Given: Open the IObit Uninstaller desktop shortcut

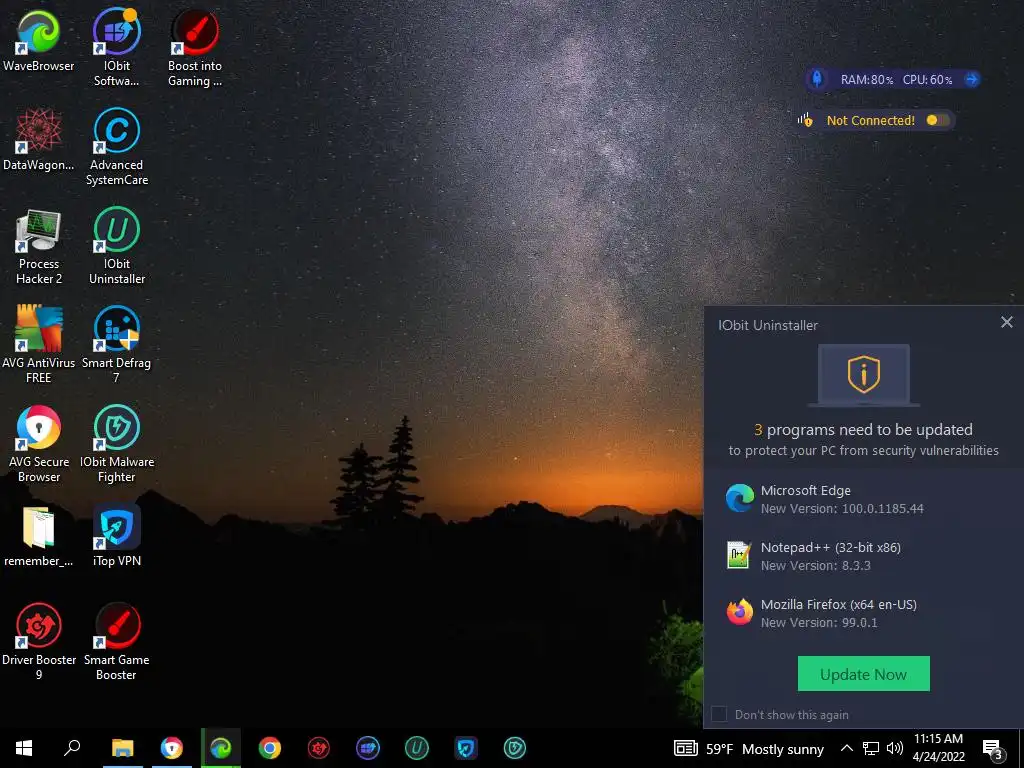Looking at the screenshot, I should [116, 246].
